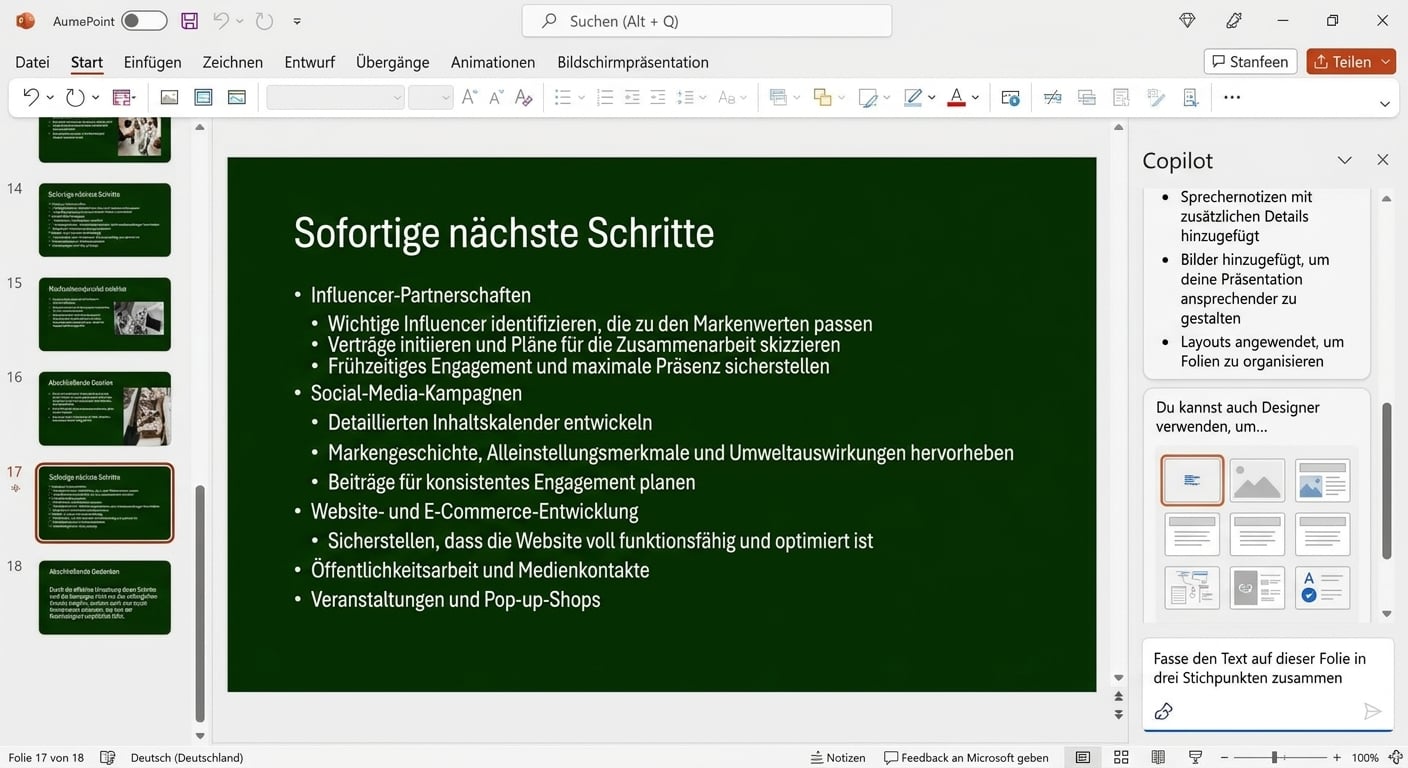The height and width of the screenshot is (768, 1408).
Task: Click the ribbon more options ellipsis
Action: [x=1232, y=97]
